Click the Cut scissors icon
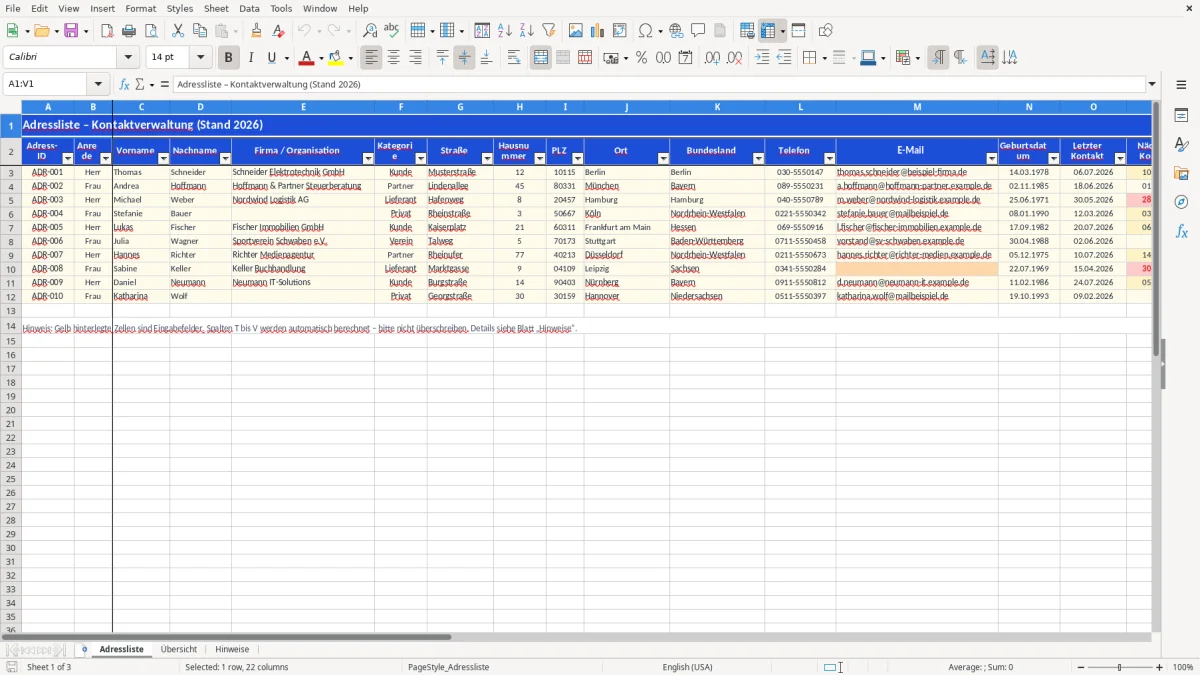Image resolution: width=1200 pixels, height=675 pixels. (178, 31)
